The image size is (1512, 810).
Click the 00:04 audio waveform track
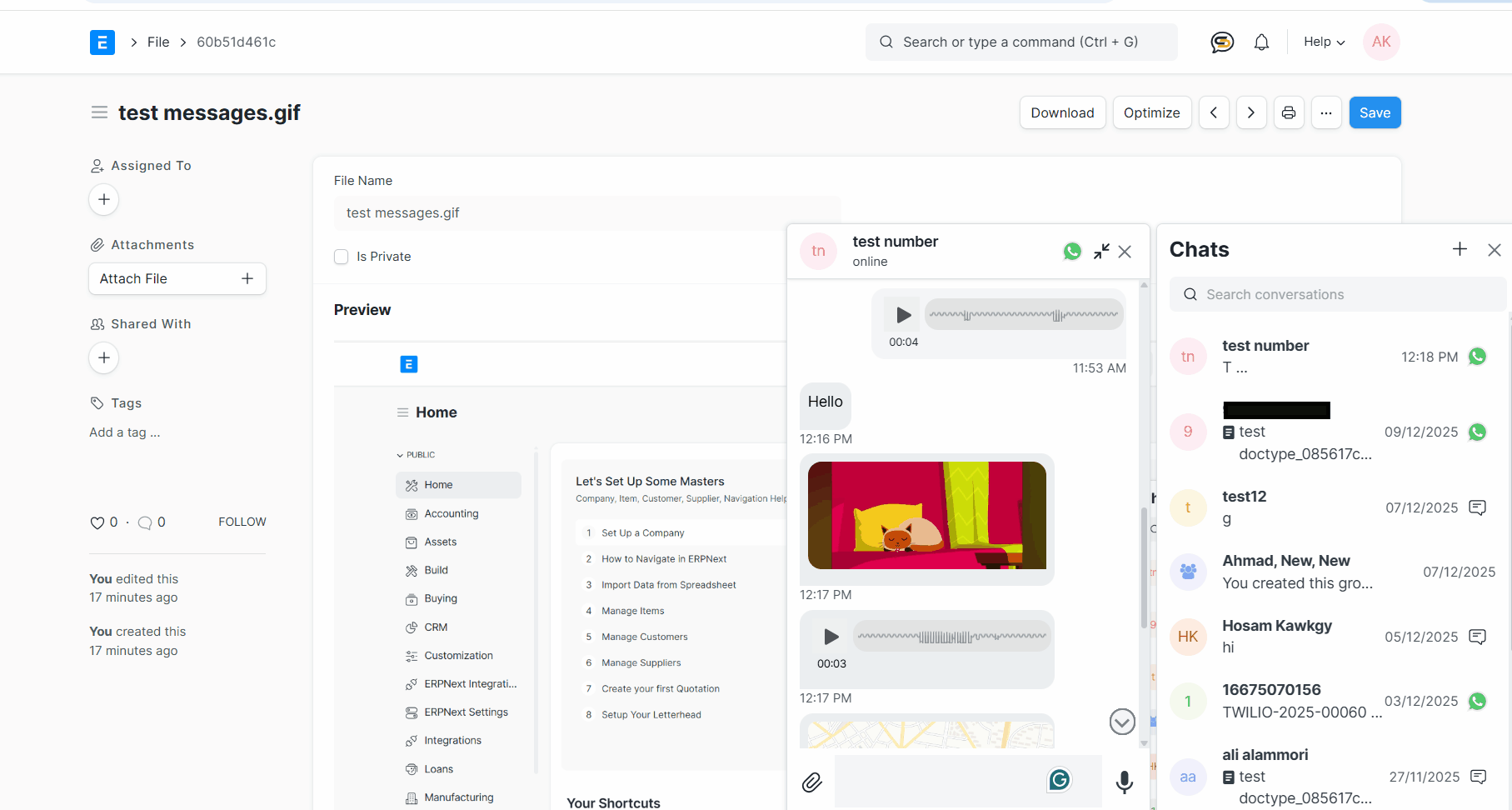[x=1024, y=315]
